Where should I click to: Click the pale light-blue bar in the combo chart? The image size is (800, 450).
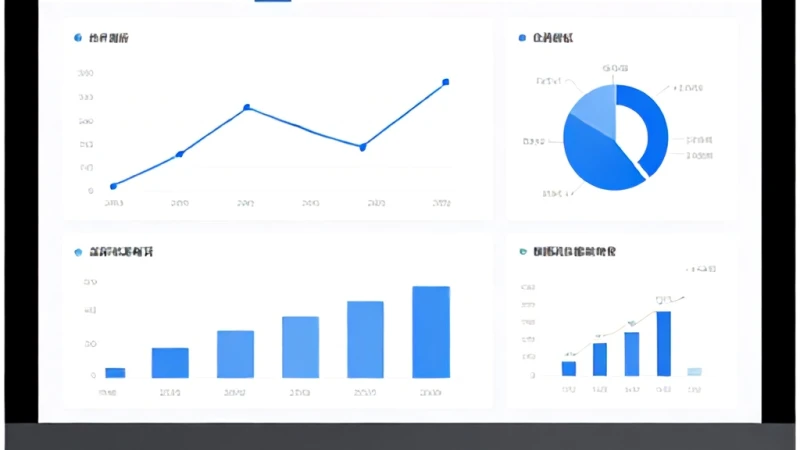click(694, 372)
